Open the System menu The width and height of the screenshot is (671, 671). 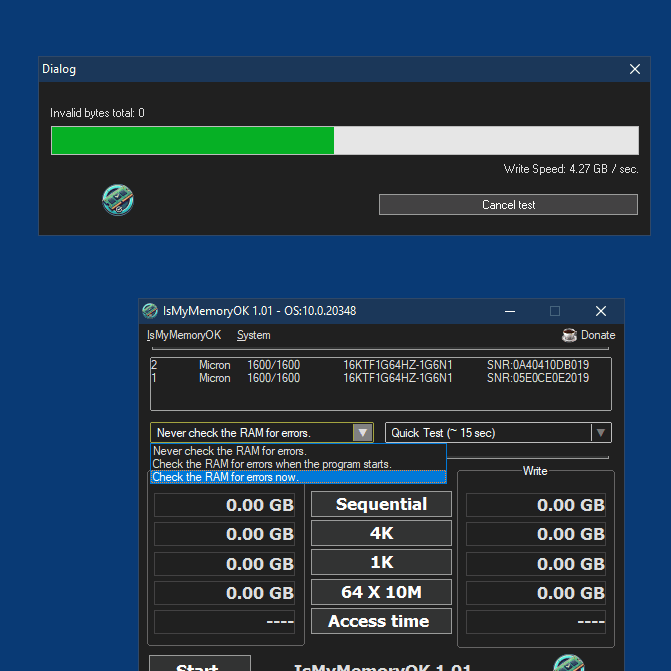[253, 335]
